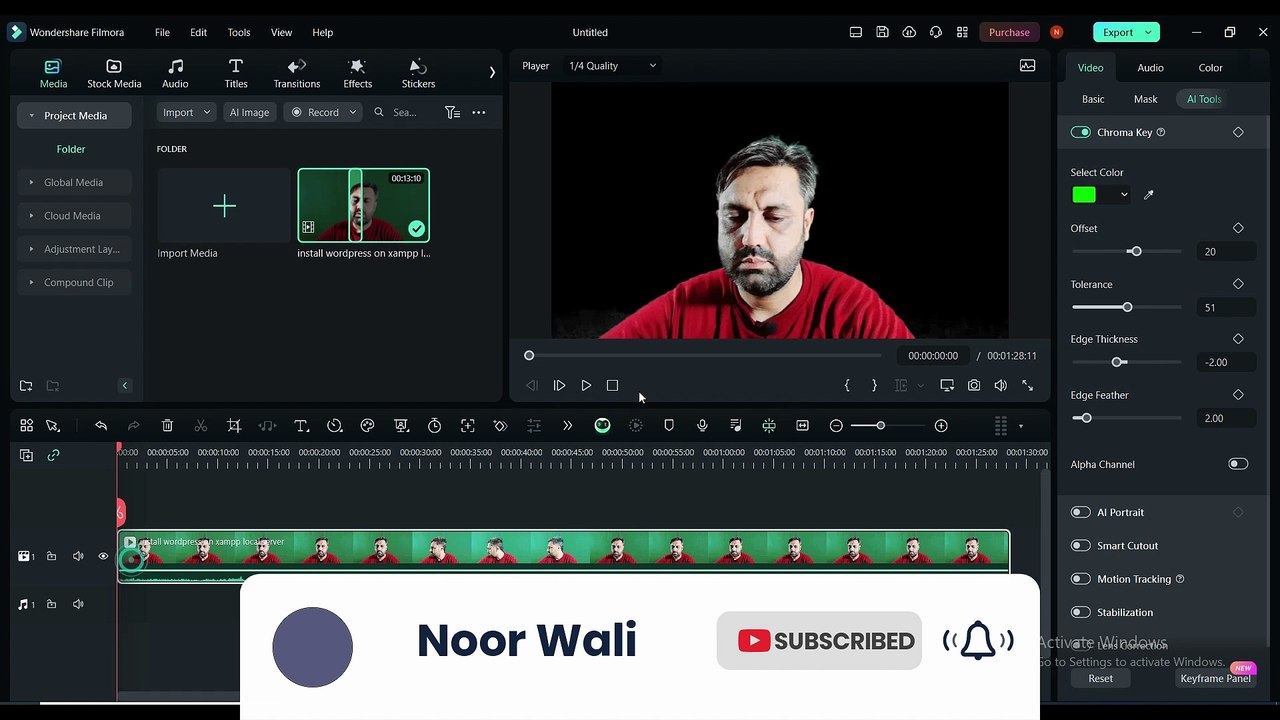Disable the Chroma Key toggle

coord(1080,132)
